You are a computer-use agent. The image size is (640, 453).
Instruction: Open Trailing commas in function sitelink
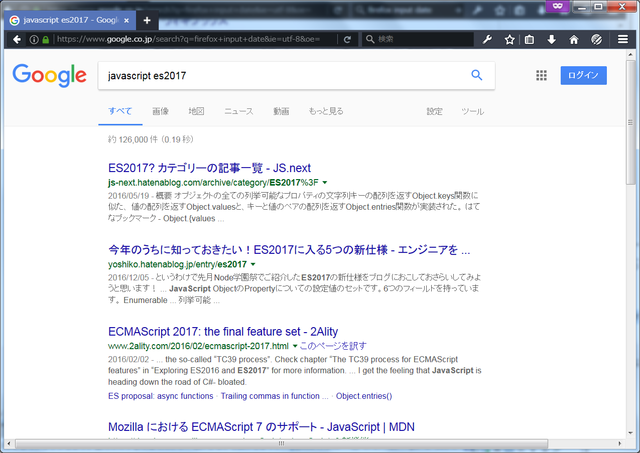click(x=274, y=396)
